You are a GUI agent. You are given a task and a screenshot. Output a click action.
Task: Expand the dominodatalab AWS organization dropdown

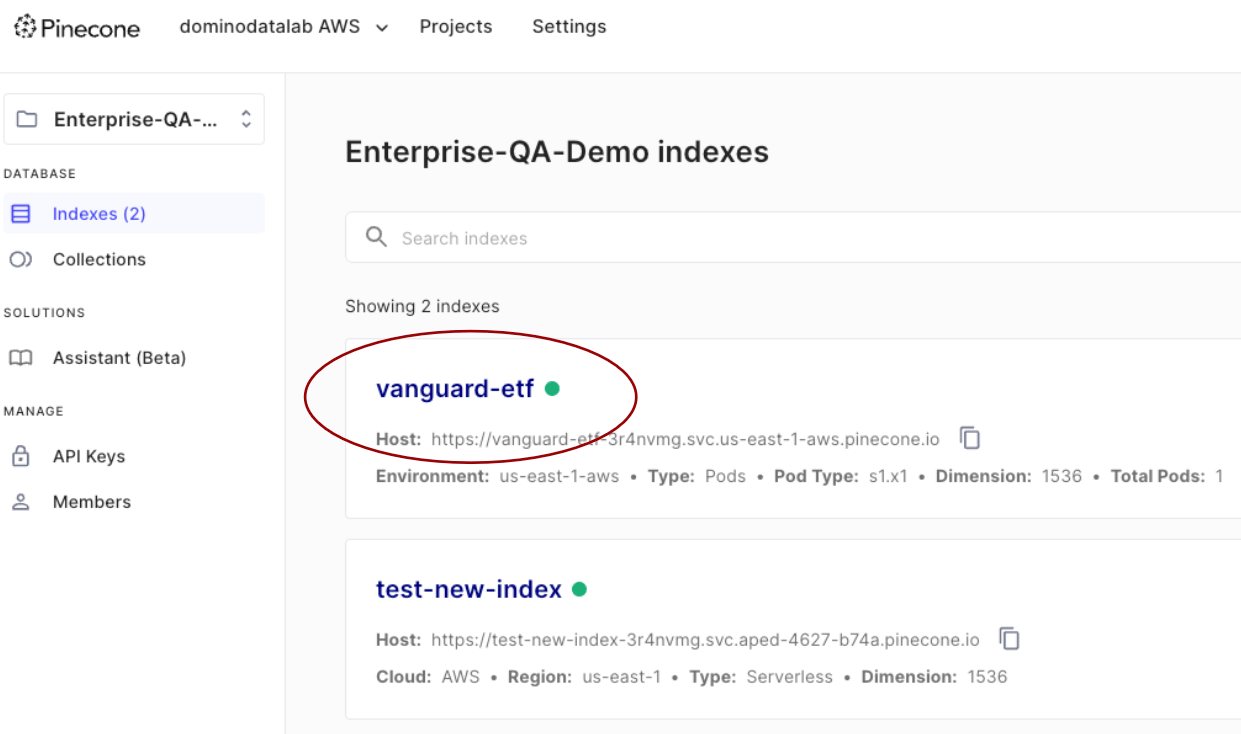283,27
